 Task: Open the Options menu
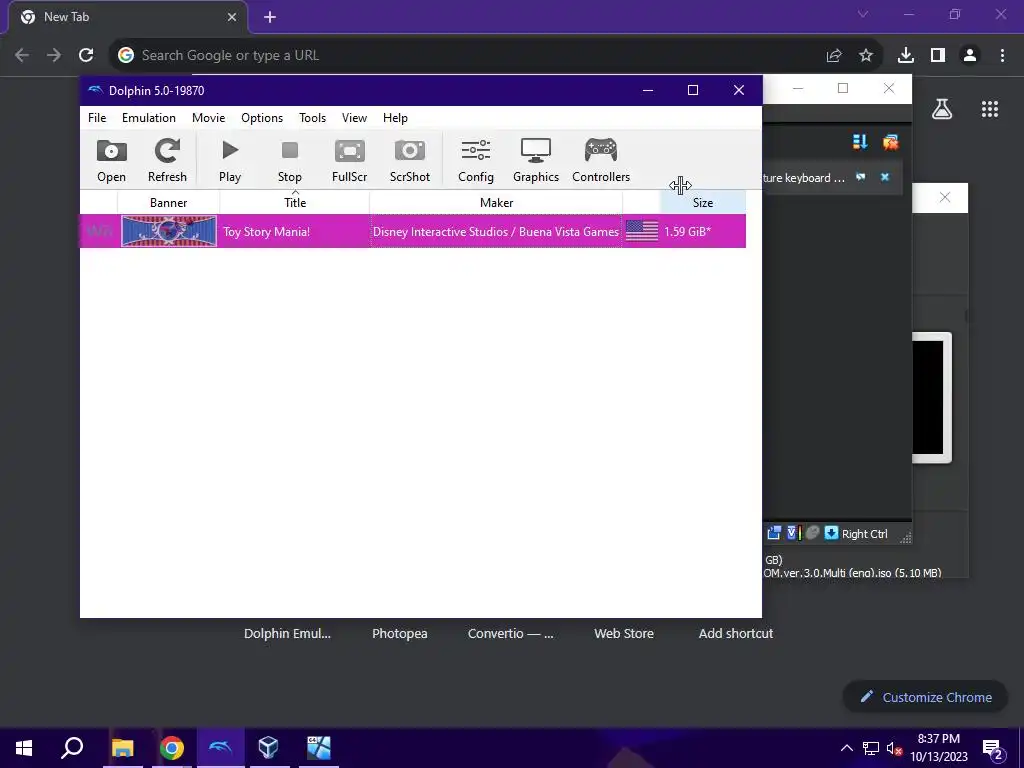[x=262, y=118]
